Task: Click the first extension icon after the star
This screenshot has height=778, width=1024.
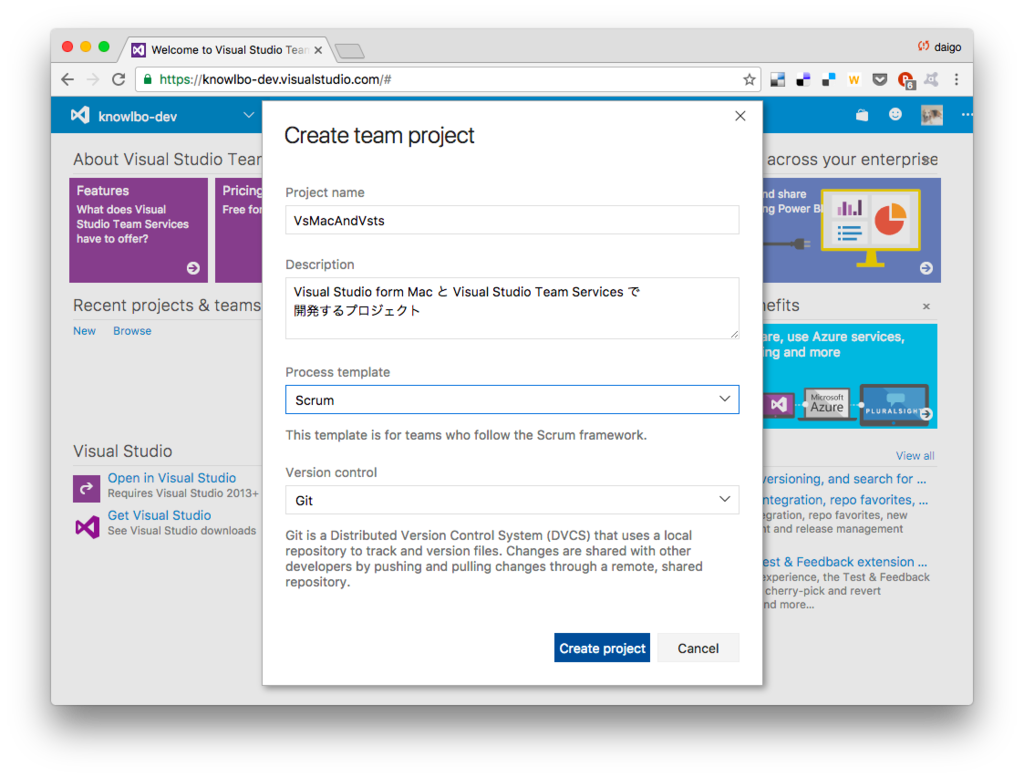Action: coord(777,80)
